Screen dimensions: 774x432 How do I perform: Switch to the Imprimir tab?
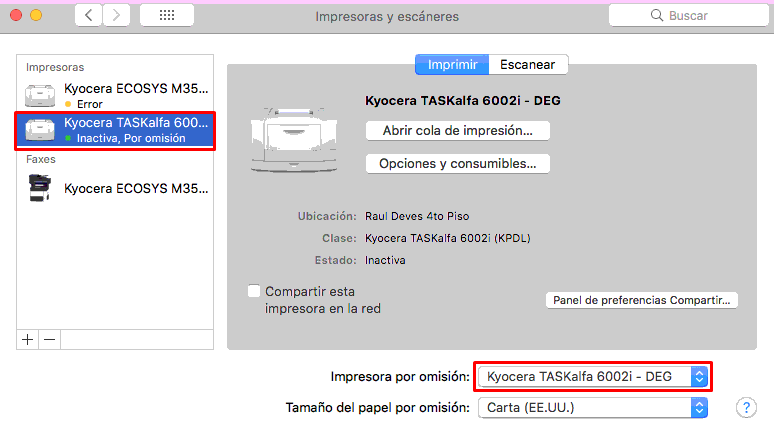[x=452, y=65]
